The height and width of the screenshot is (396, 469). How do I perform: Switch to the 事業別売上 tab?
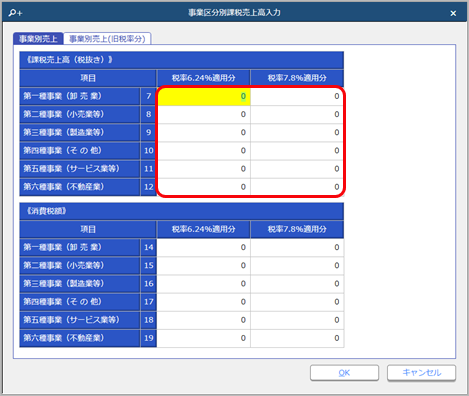click(x=38, y=39)
